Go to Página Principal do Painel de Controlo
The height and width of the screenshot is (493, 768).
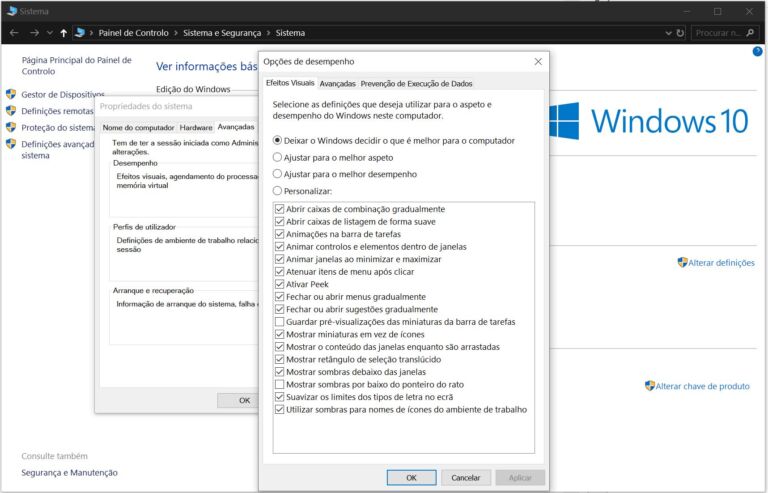[x=76, y=66]
